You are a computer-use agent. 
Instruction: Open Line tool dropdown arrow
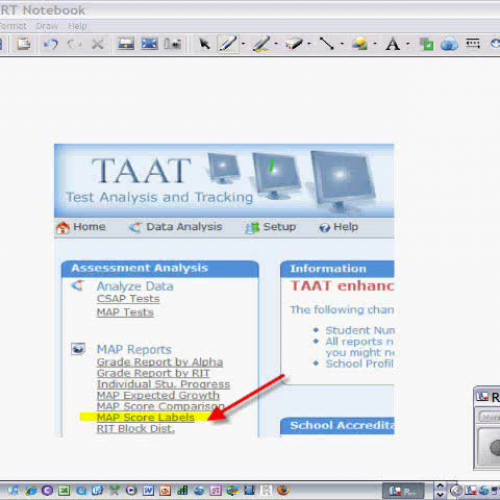[342, 44]
